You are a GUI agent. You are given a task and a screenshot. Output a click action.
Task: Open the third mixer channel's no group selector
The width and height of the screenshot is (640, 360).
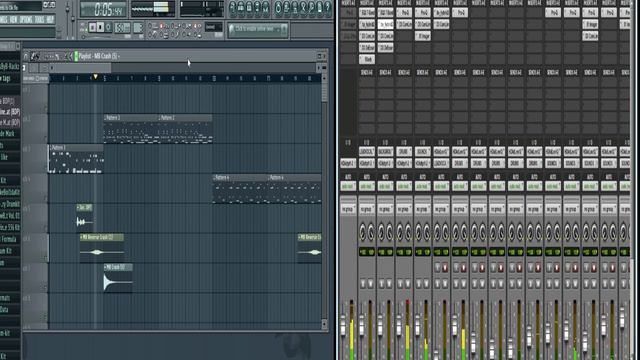[385, 209]
